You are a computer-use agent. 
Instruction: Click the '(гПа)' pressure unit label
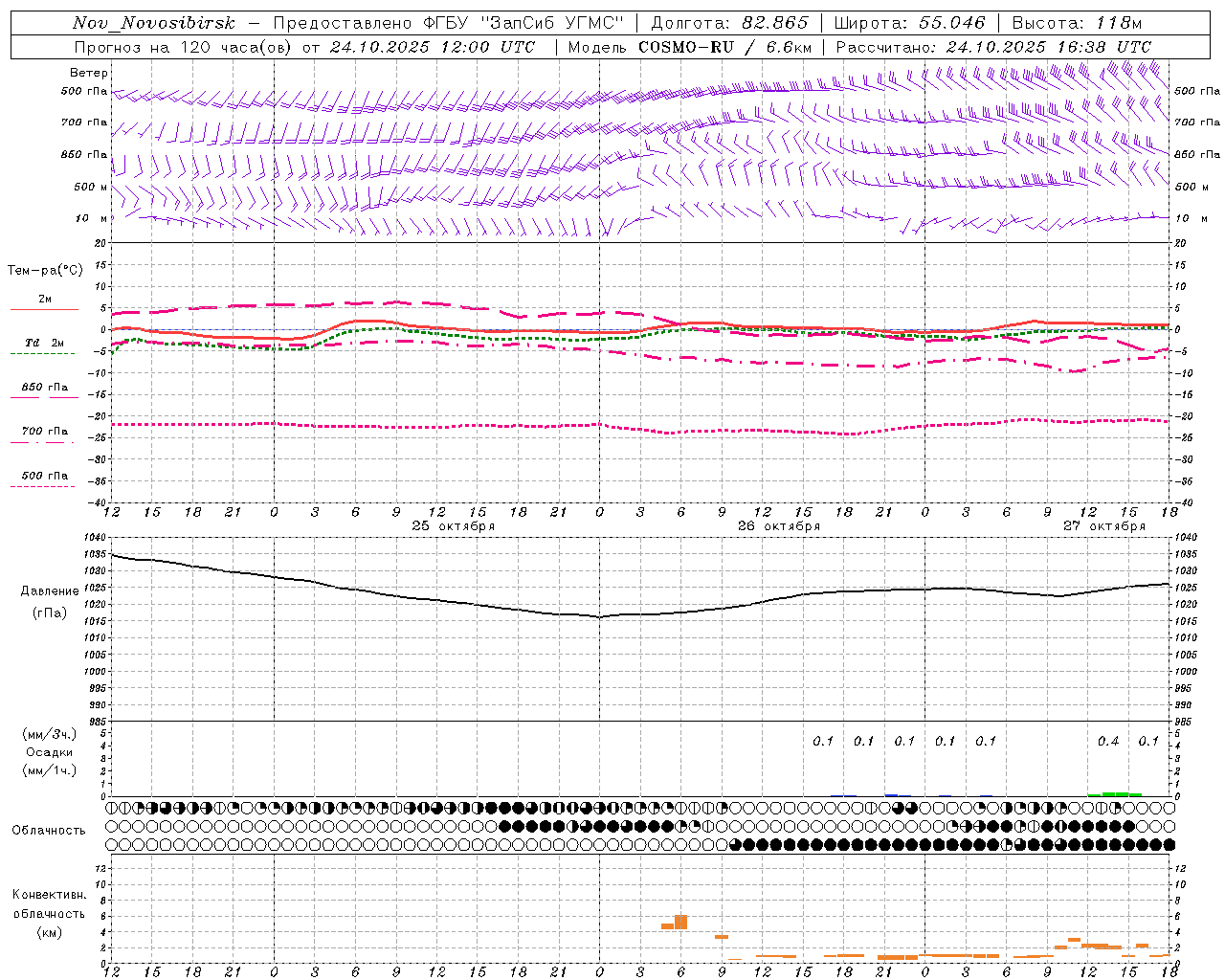pos(50,613)
